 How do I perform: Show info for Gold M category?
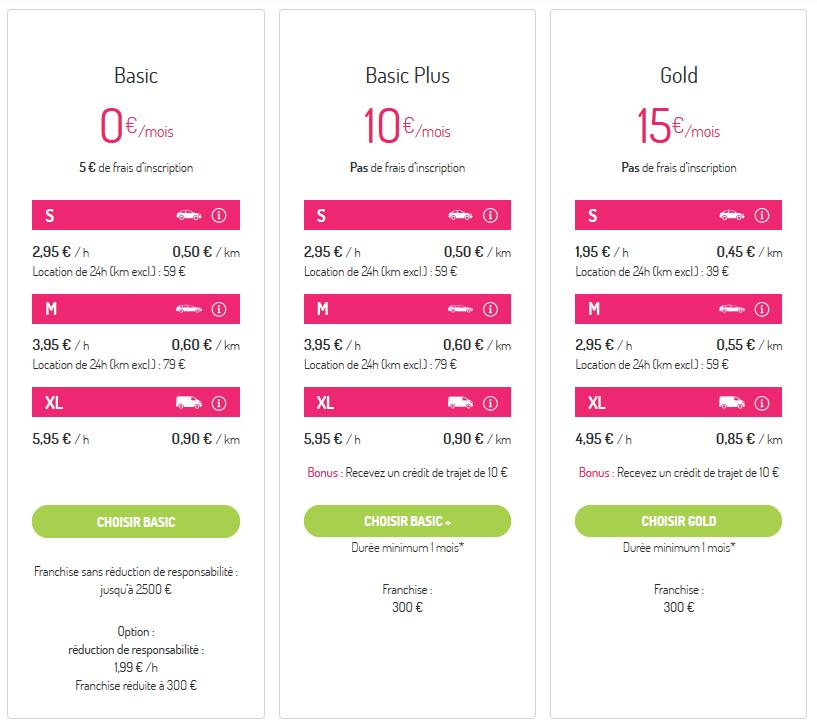[762, 309]
